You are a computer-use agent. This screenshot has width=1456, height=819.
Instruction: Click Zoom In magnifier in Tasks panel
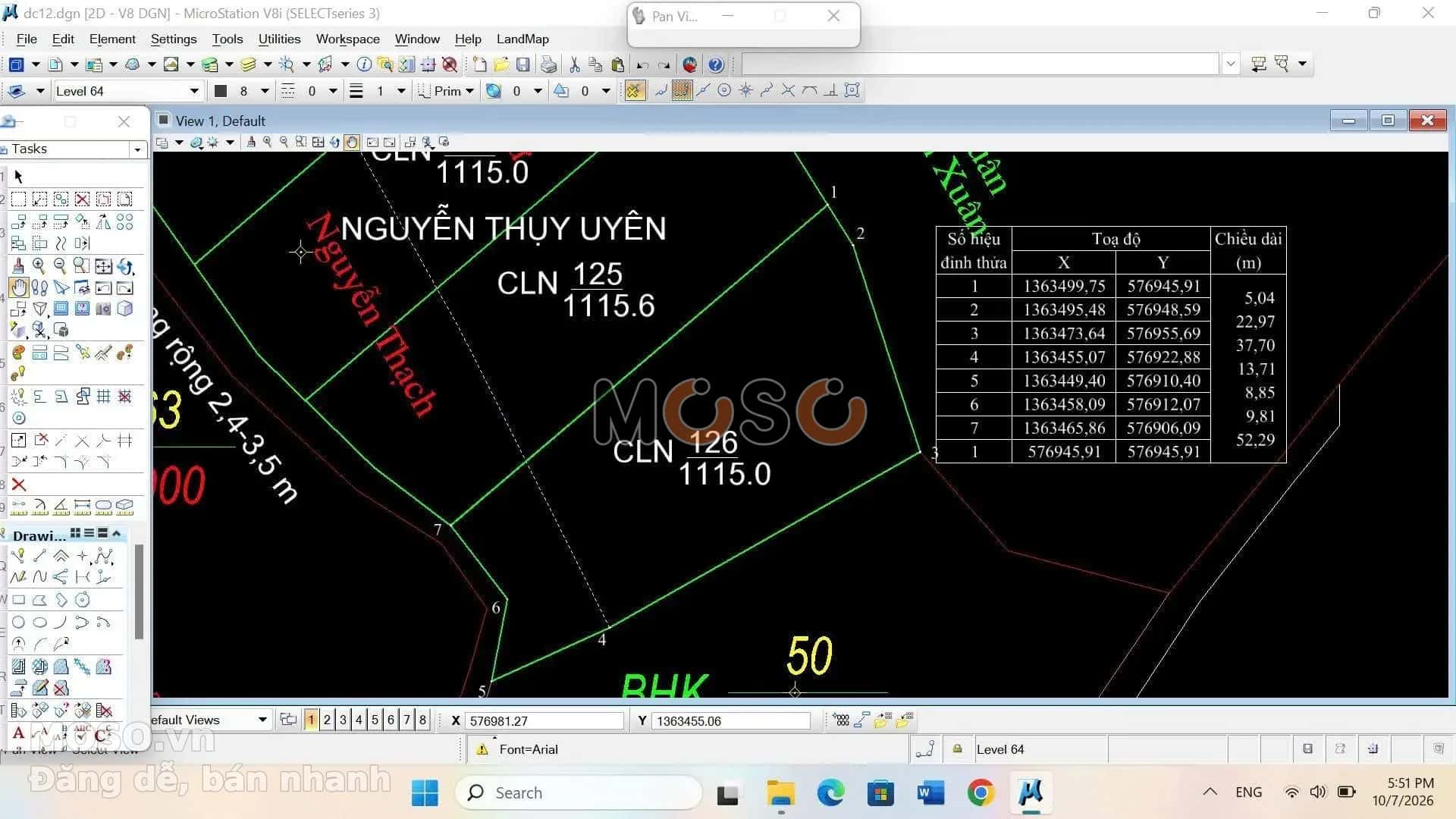(39, 265)
